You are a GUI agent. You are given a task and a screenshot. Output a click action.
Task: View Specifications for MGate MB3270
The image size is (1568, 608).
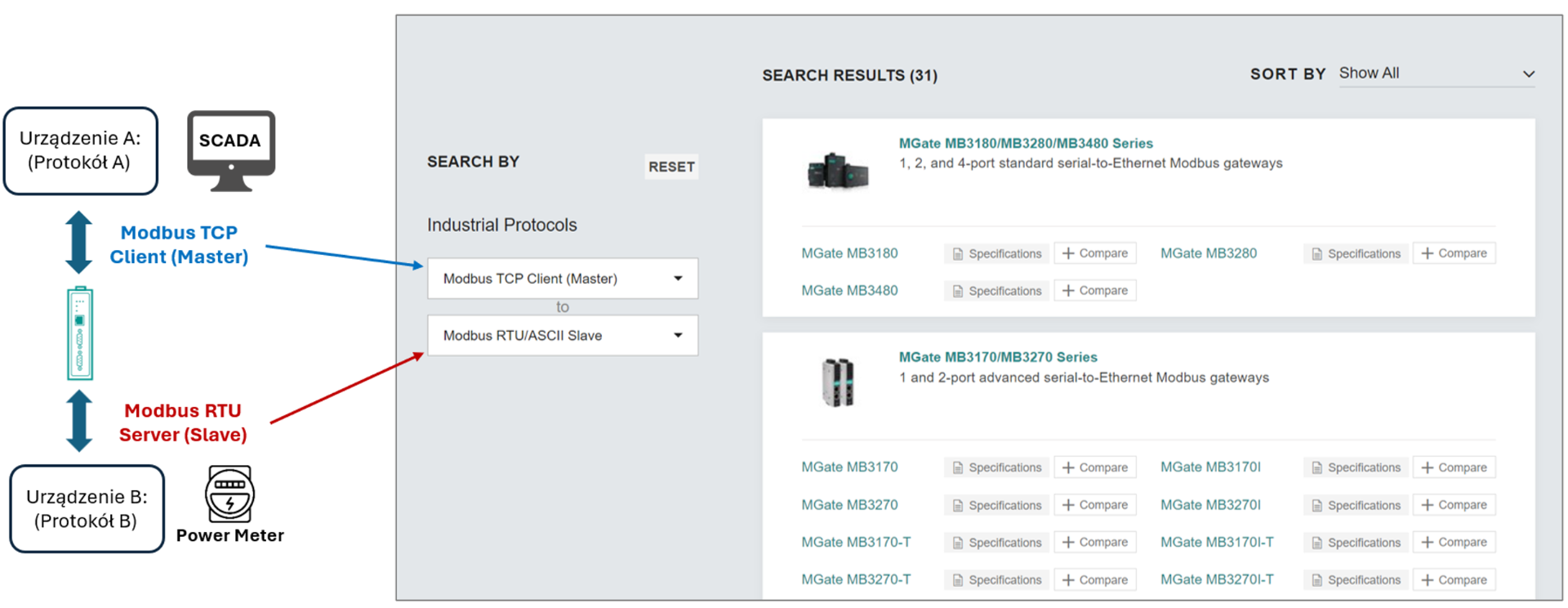(x=996, y=505)
